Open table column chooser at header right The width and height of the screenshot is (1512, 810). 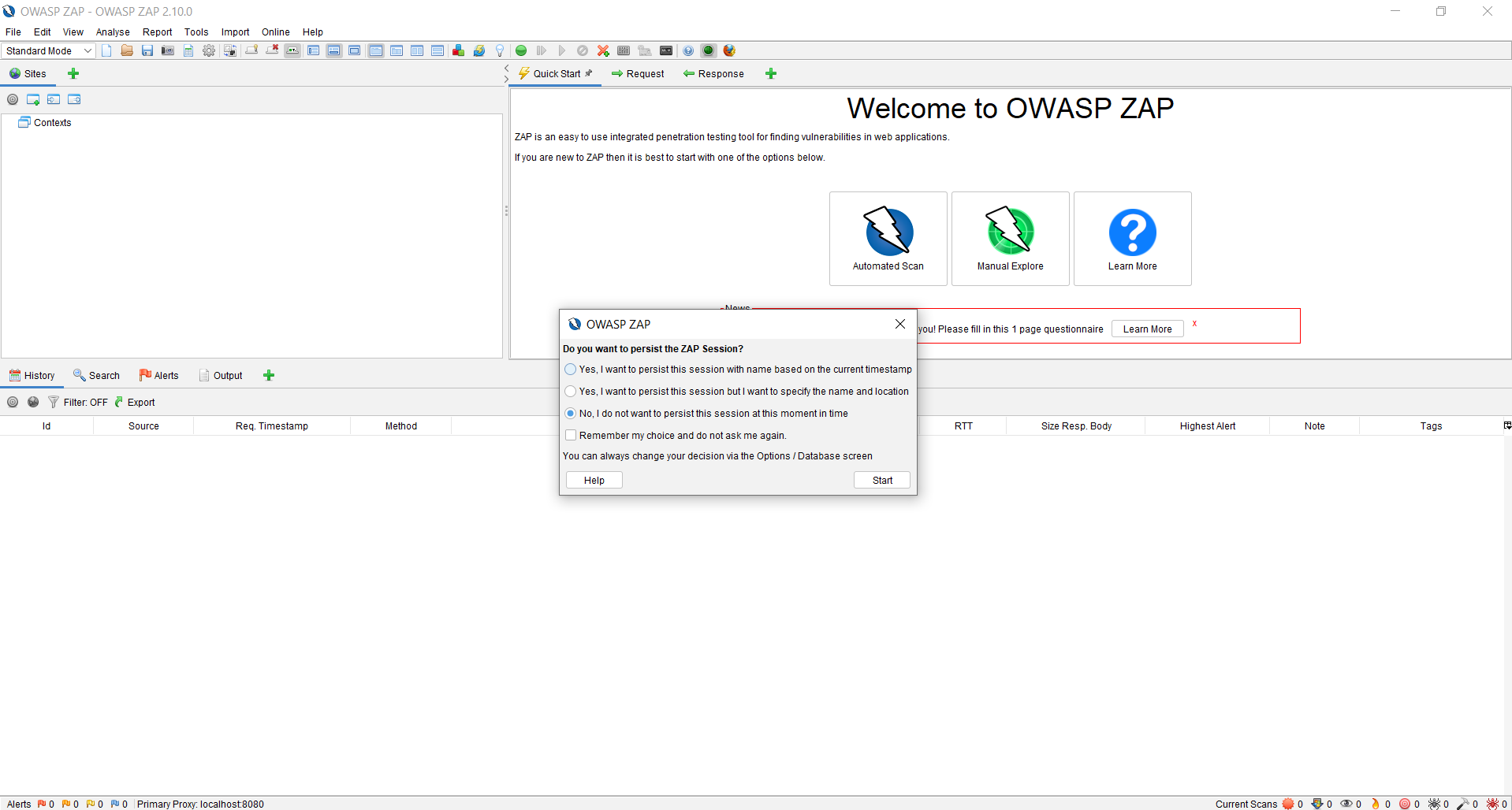[x=1506, y=425]
